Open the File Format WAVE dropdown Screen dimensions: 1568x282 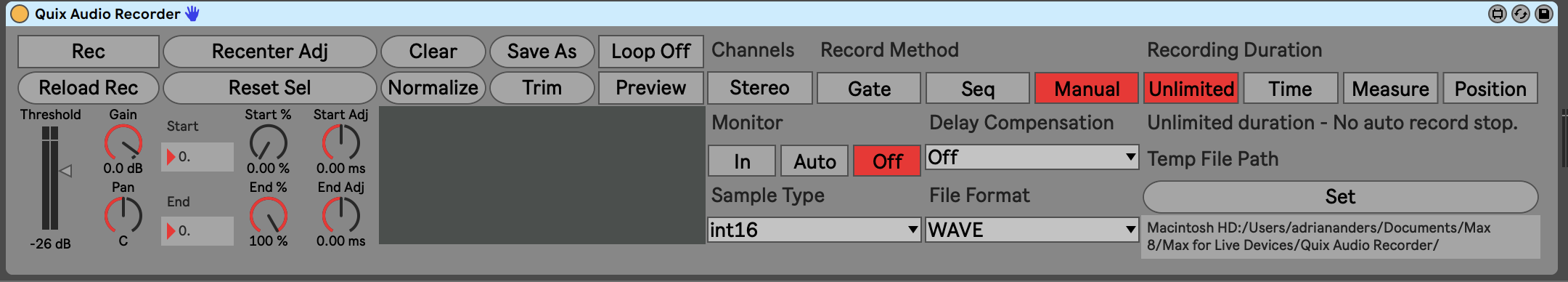click(x=1032, y=230)
